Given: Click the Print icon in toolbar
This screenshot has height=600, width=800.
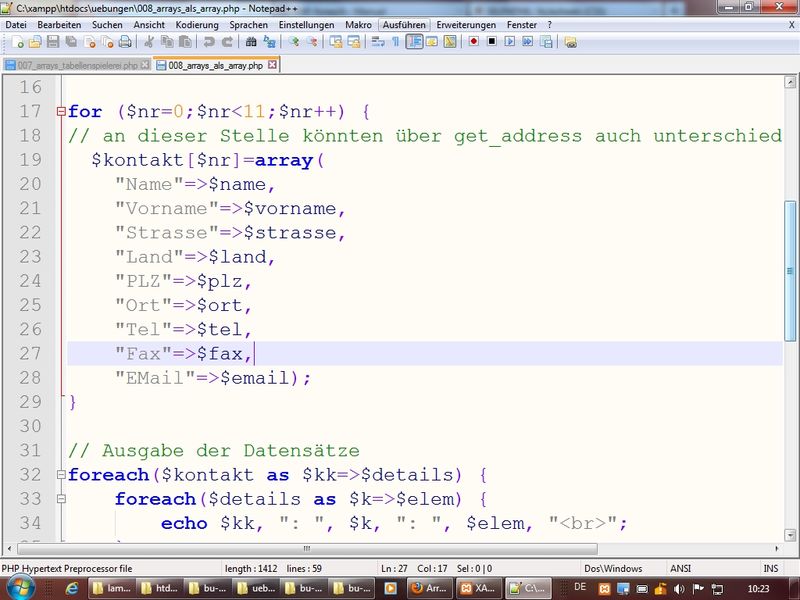Looking at the screenshot, I should (125, 42).
